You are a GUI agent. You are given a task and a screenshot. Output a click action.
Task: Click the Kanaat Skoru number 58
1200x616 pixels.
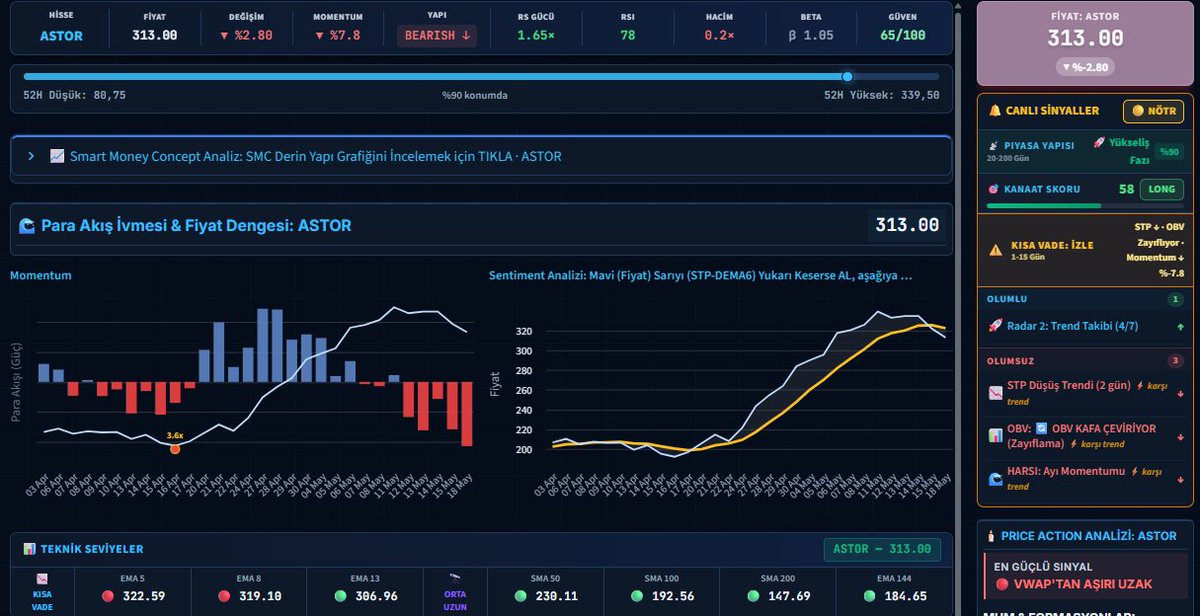1126,189
